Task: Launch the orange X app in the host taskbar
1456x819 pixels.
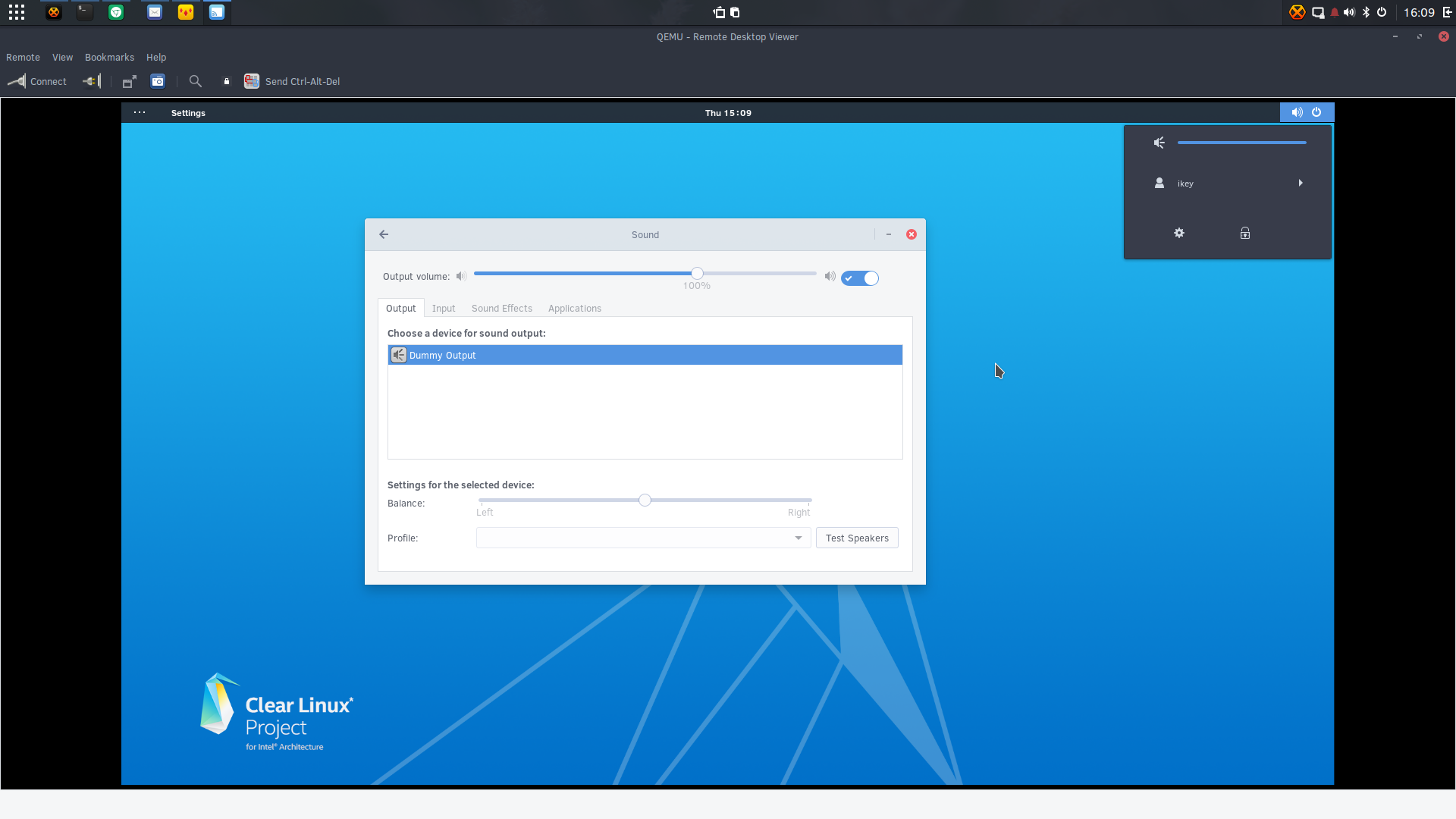Action: pos(53,12)
